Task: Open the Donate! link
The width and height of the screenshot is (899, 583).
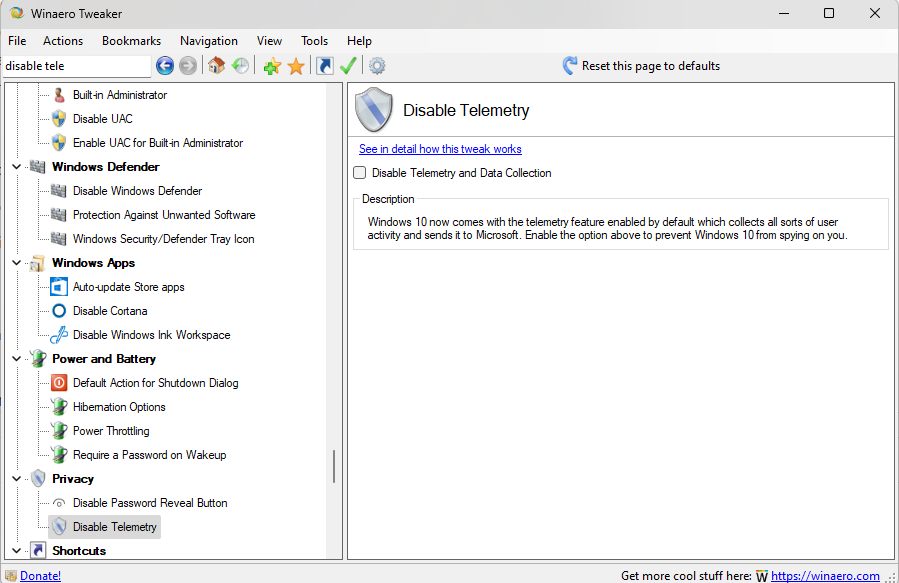Action: coord(40,576)
